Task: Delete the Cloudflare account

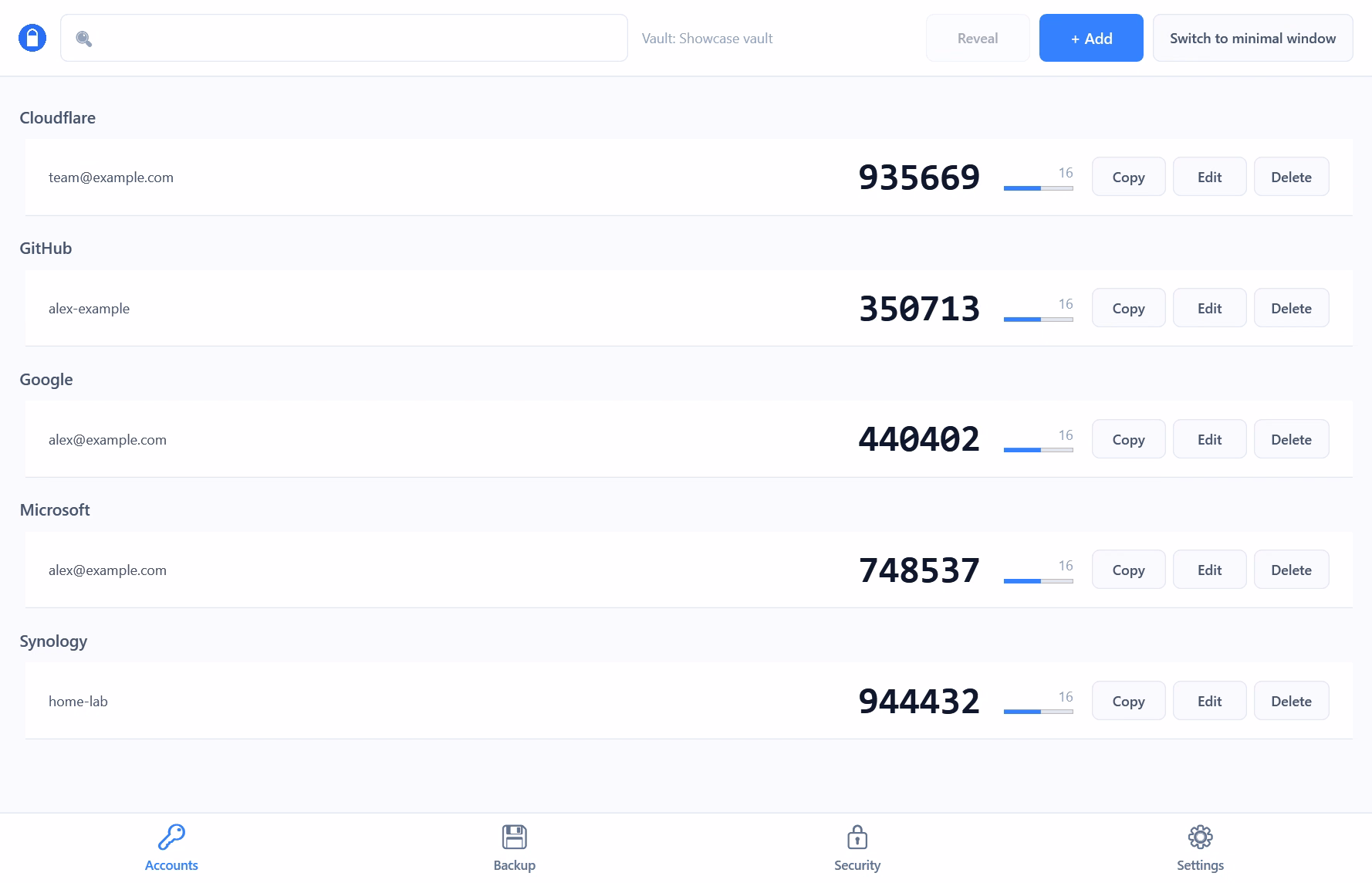Action: (1291, 177)
